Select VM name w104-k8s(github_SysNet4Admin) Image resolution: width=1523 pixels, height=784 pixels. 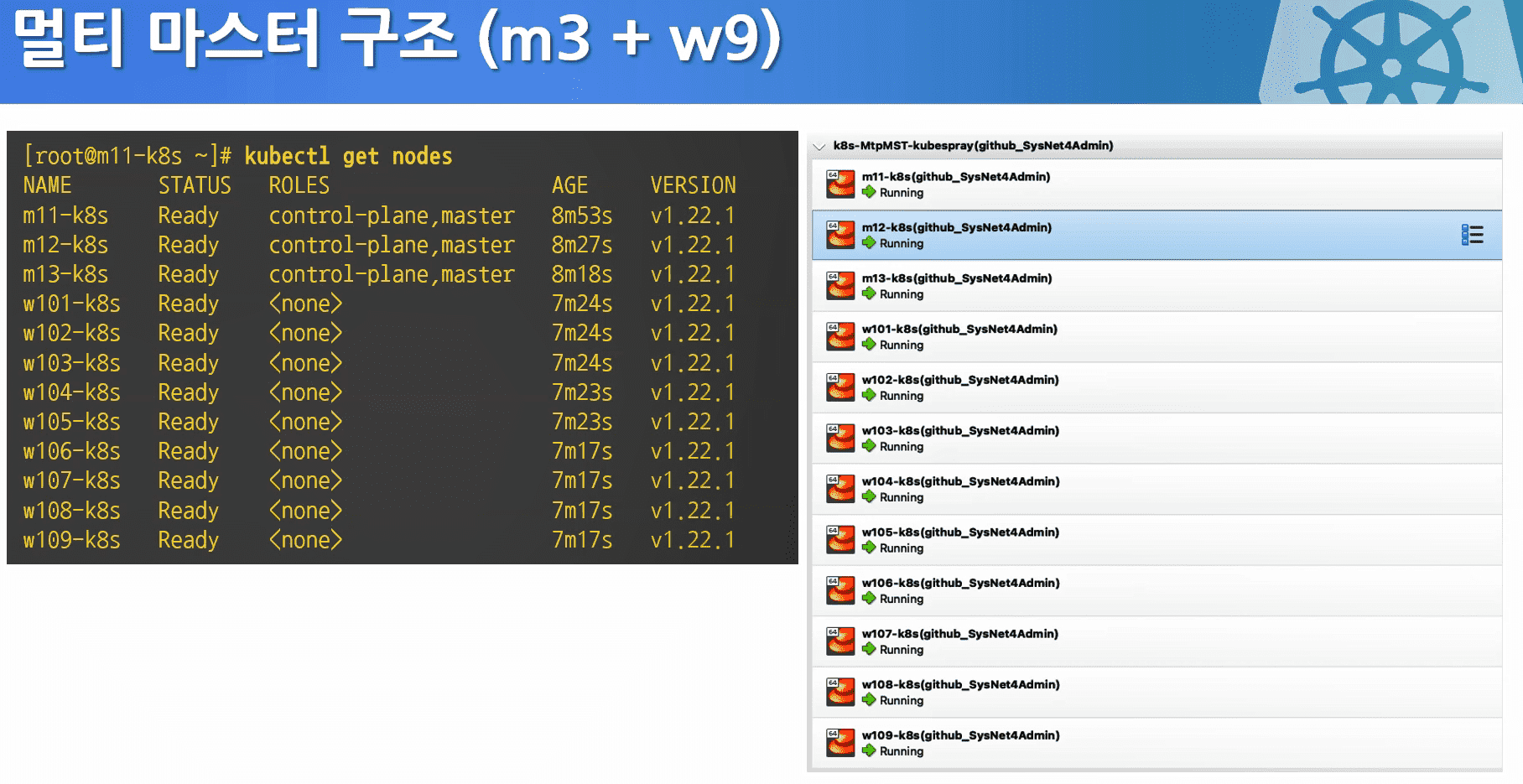point(961,481)
